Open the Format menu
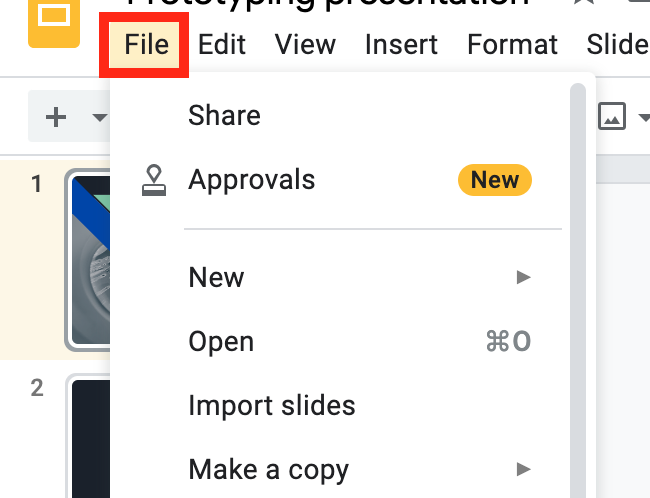Viewport: 650px width, 498px height. click(512, 45)
